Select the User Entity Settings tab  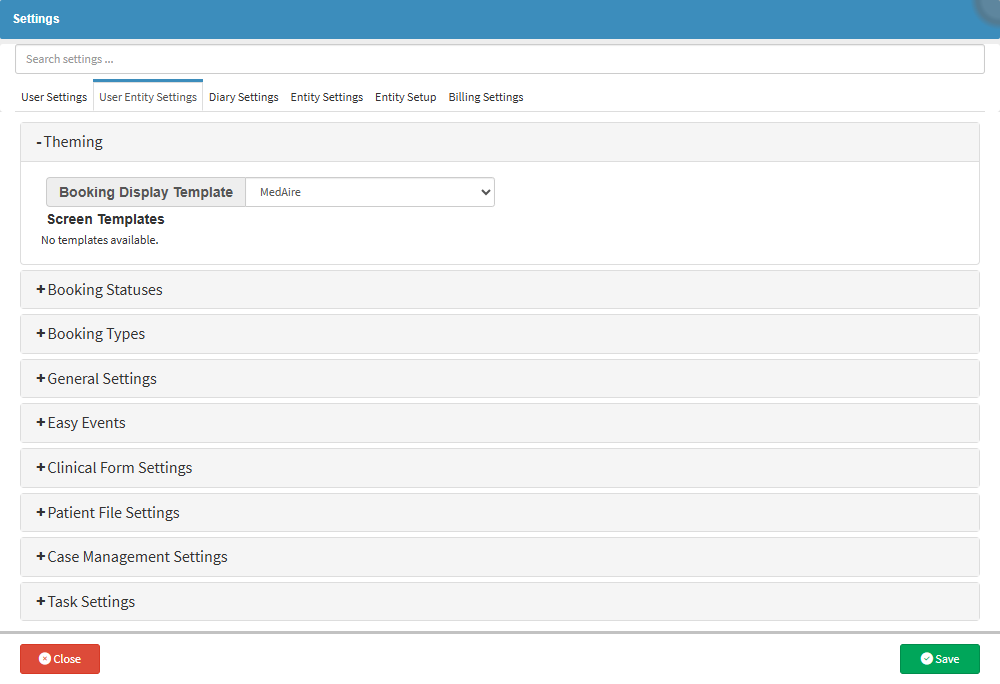pyautogui.click(x=148, y=97)
